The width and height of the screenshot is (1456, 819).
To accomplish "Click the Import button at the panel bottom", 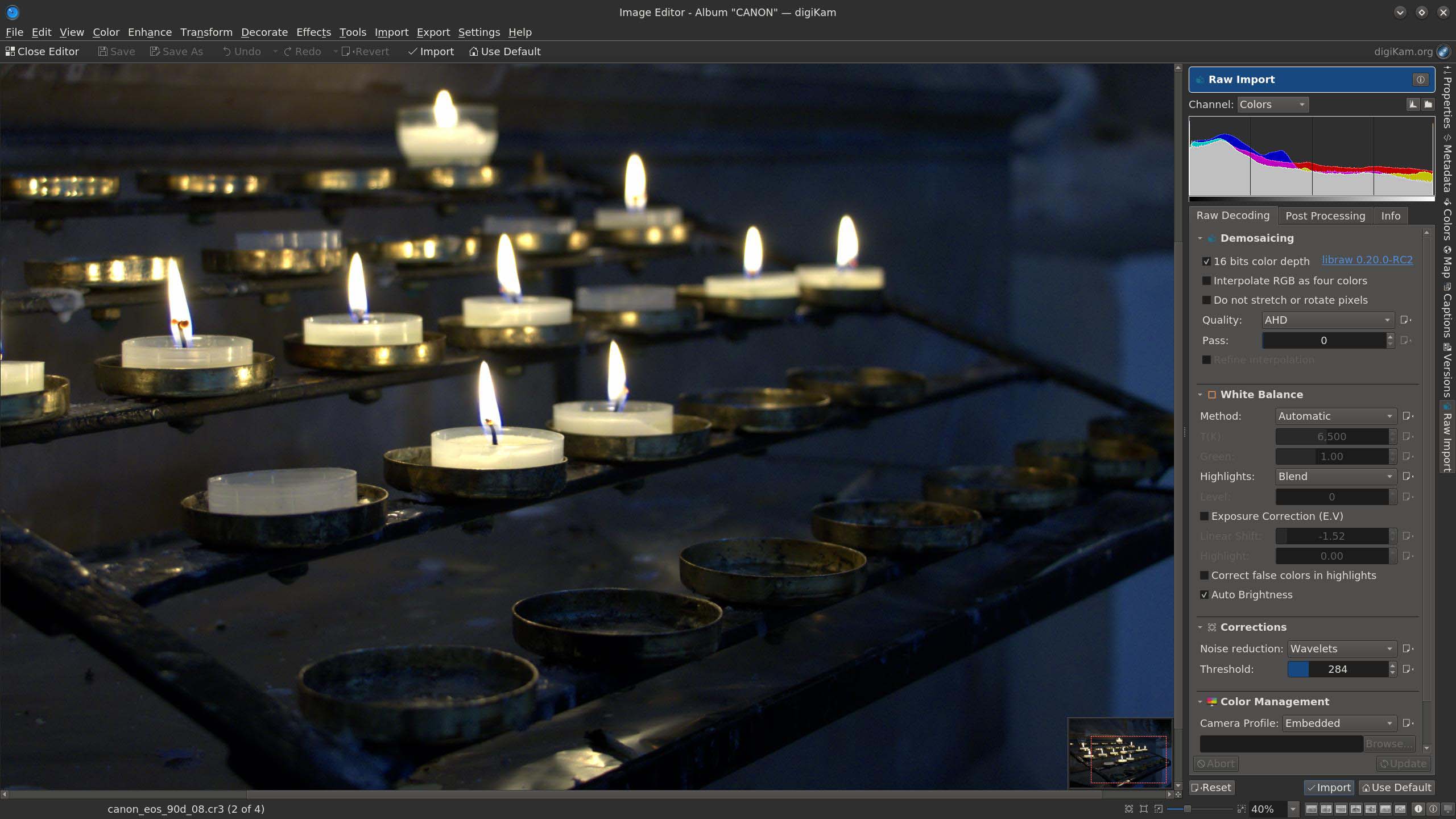I will (1329, 788).
